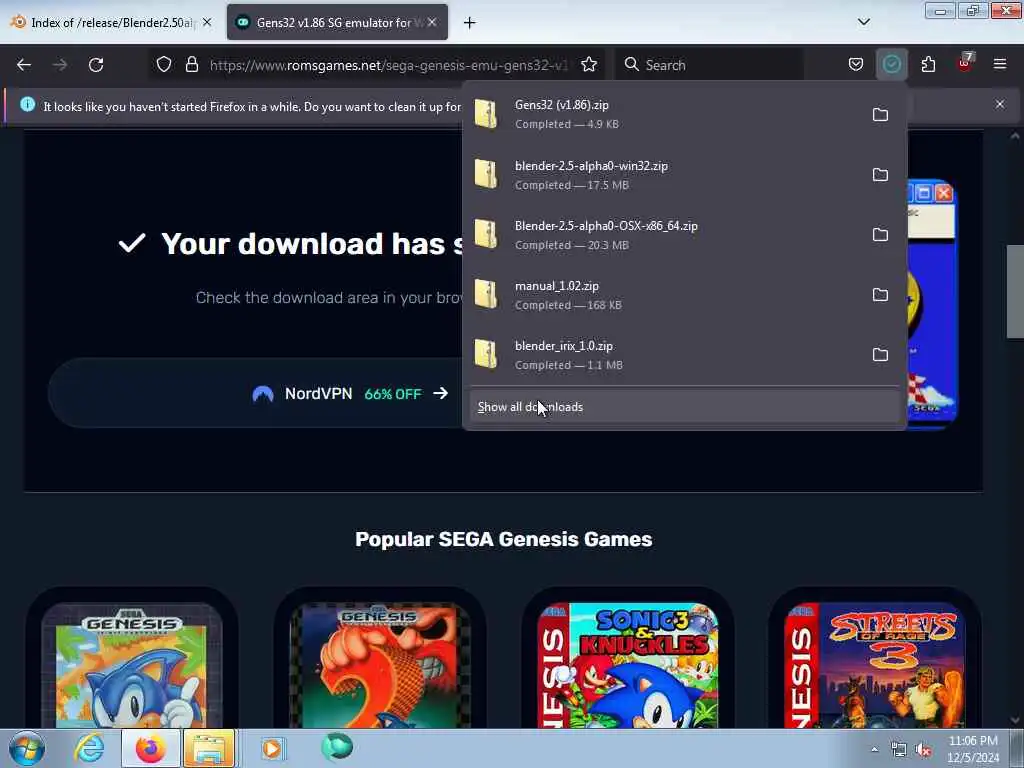Click the green orb taskbar icon
1024x768 pixels.
(337, 747)
